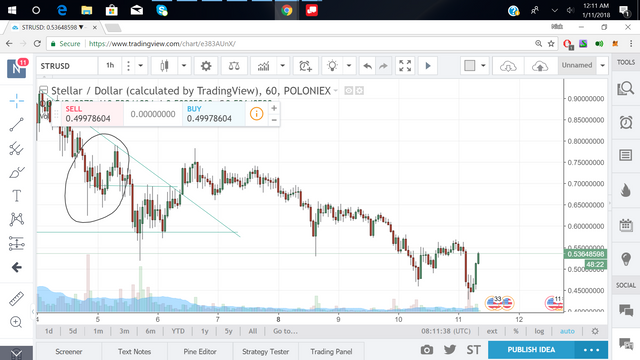The width and height of the screenshot is (640, 360).
Task: Open the Screener tab
Action: 69,351
